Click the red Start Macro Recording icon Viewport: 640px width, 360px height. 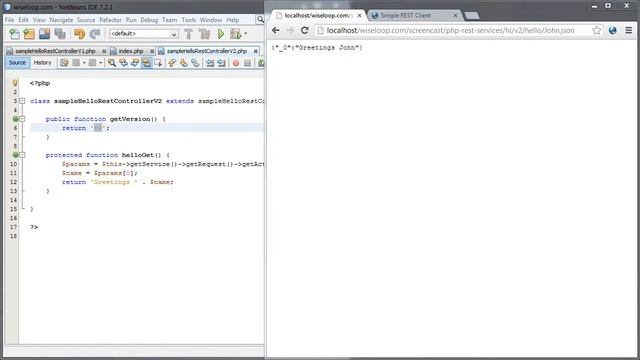tap(236, 63)
